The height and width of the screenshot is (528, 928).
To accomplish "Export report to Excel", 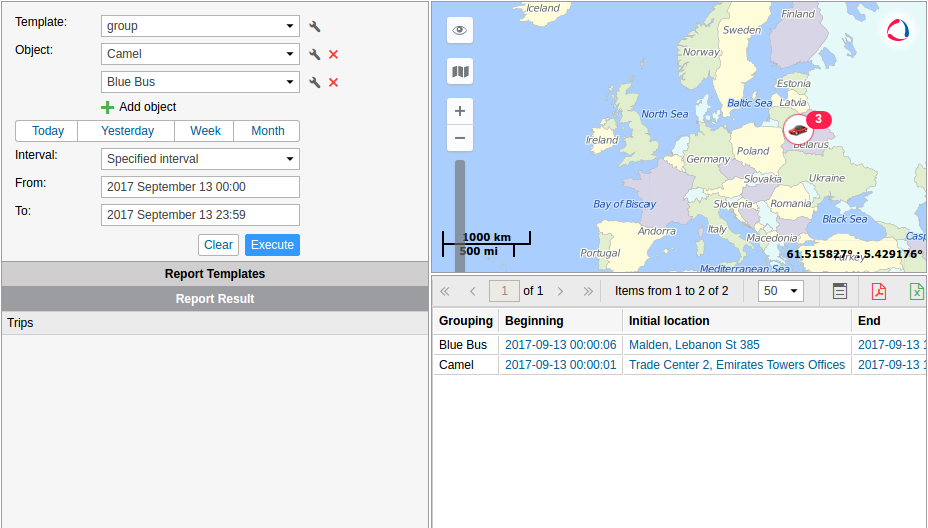I will [x=916, y=291].
